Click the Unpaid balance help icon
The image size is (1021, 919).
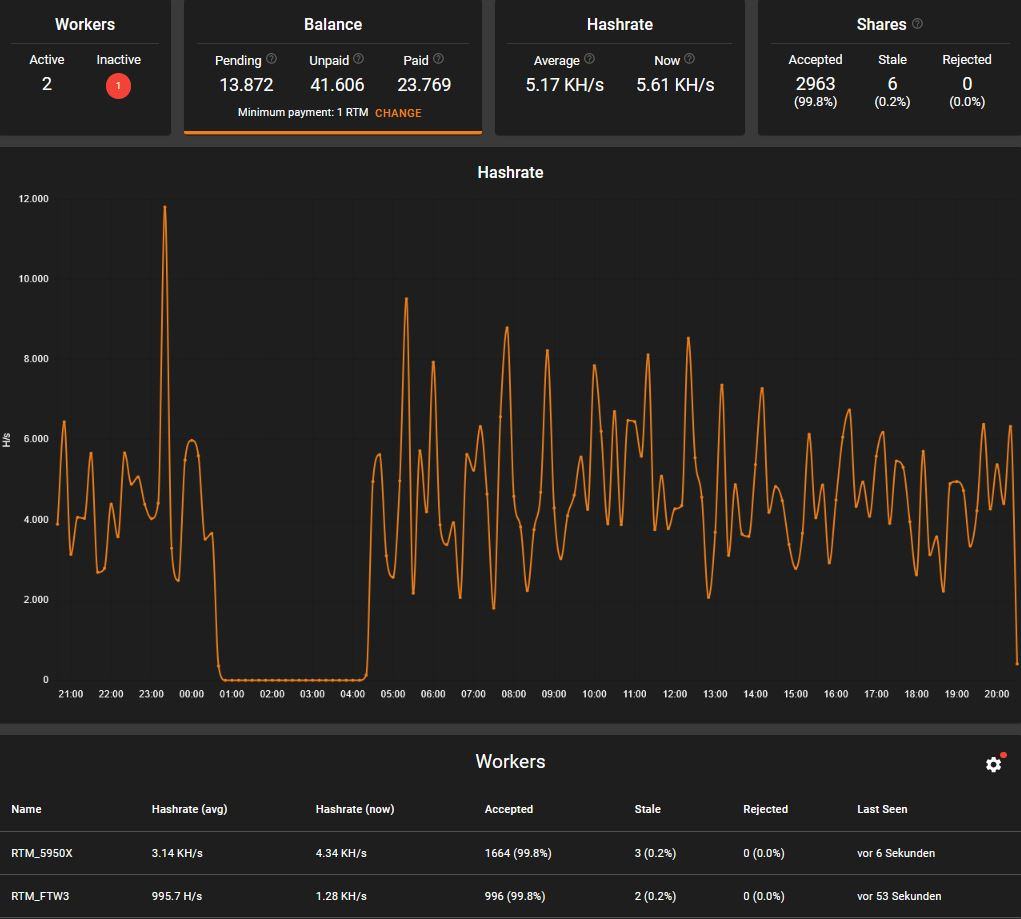[x=358, y=59]
